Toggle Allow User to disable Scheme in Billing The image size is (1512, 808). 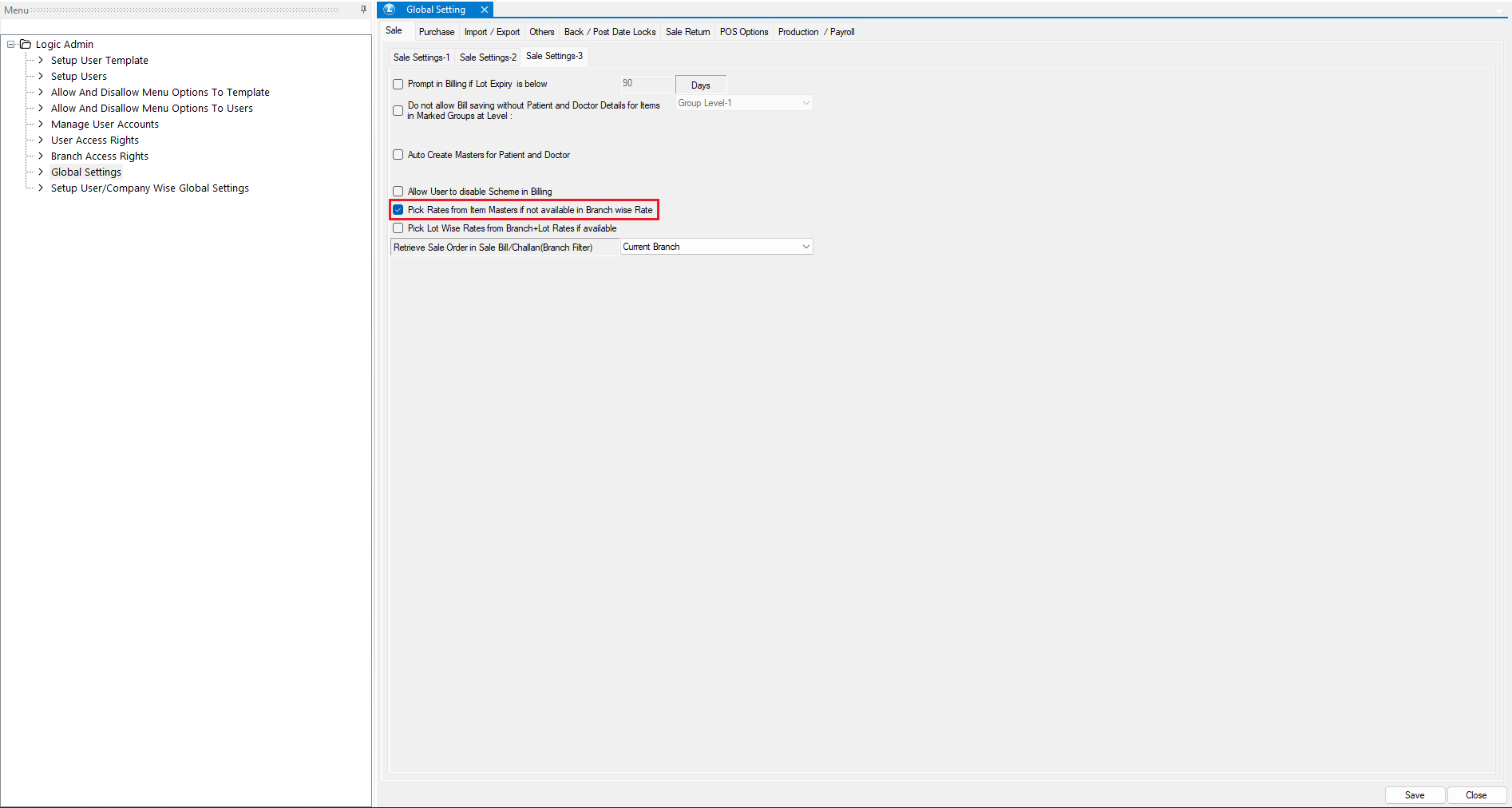(398, 192)
